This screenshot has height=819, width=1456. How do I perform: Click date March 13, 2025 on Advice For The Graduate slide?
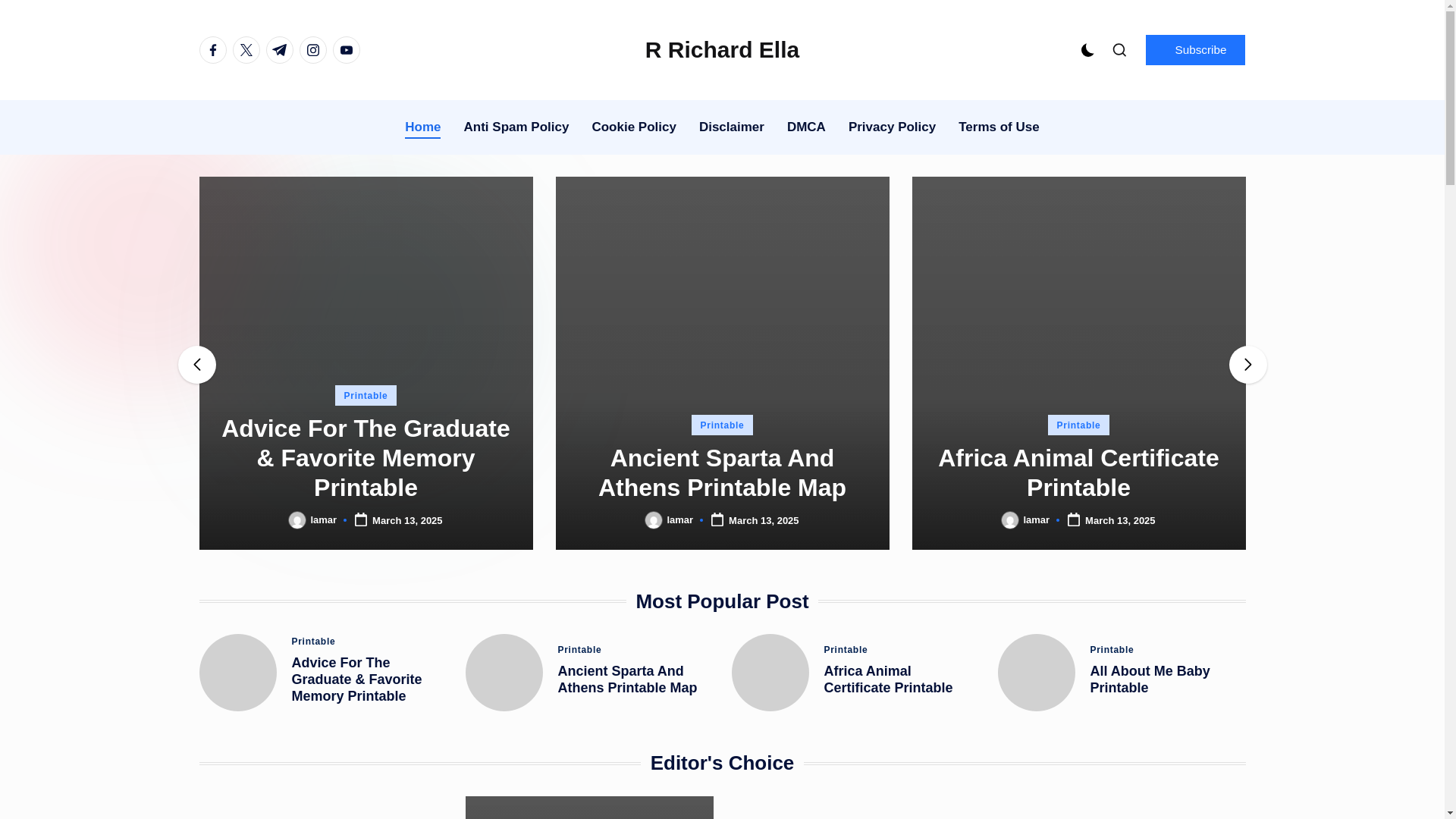(407, 521)
